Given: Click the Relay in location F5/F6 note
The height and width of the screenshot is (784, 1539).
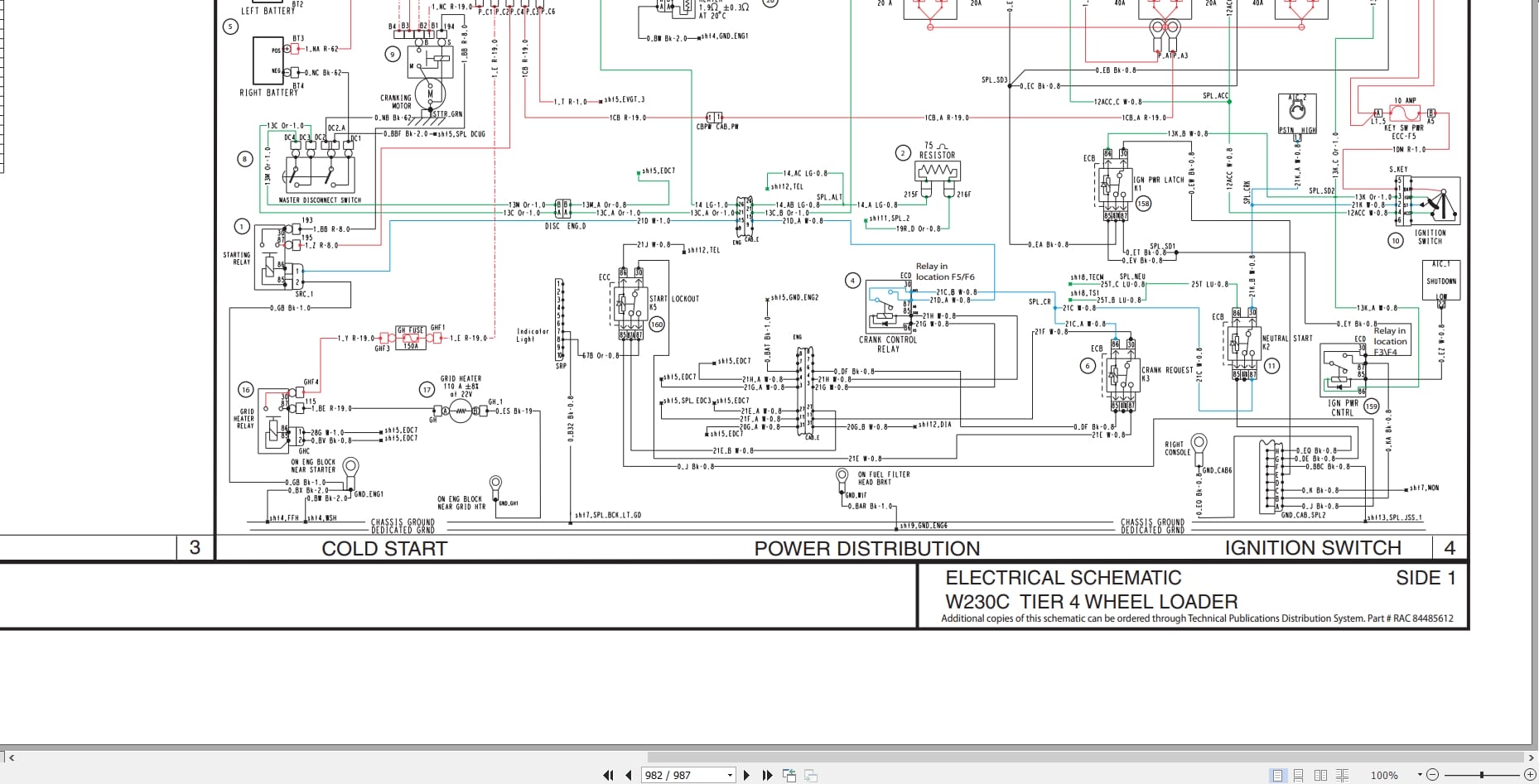Looking at the screenshot, I should click(x=945, y=272).
